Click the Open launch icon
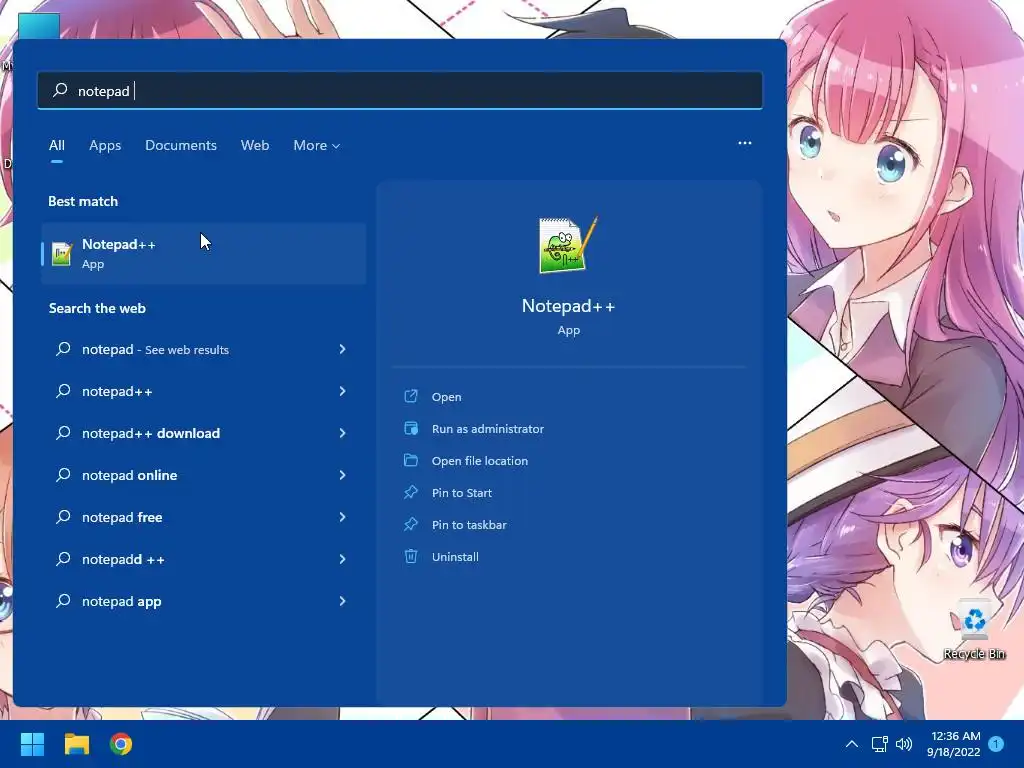Screen dimensions: 1024x768 [x=411, y=396]
